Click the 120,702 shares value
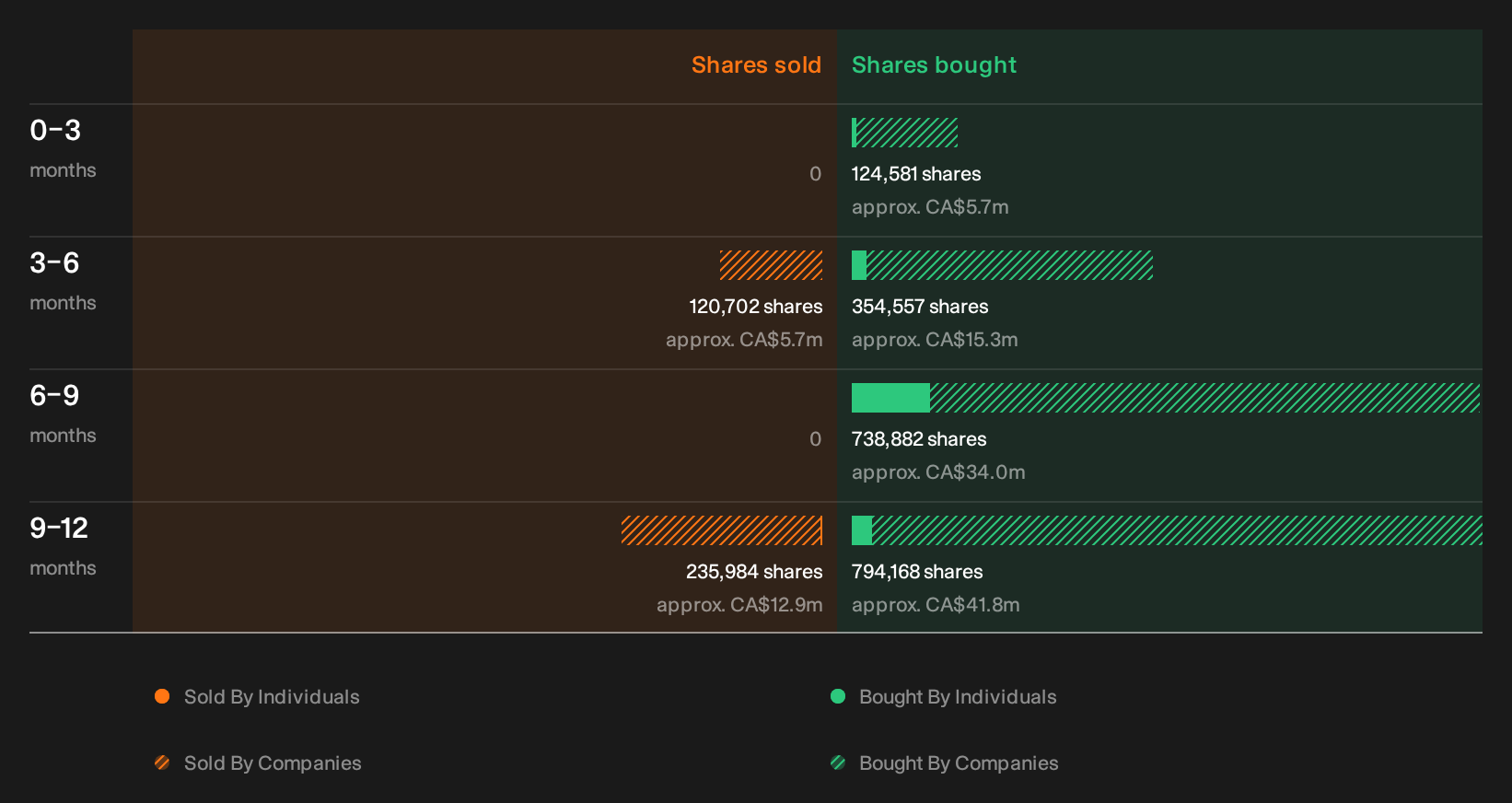This screenshot has height=803, width=1512. tap(756, 307)
